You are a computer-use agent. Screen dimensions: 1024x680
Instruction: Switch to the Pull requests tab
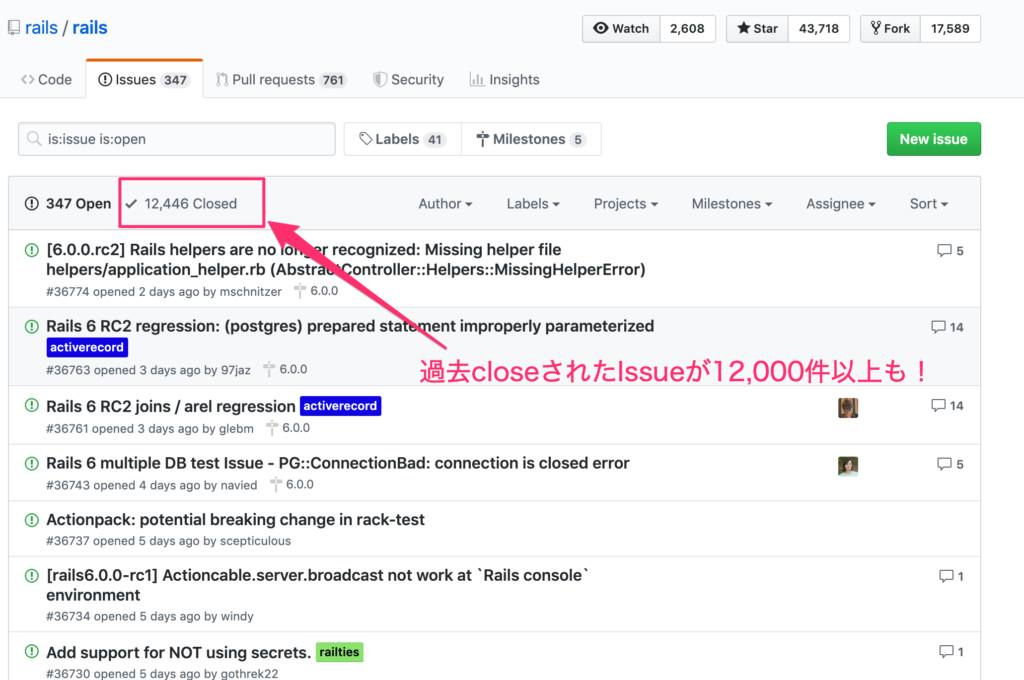point(280,80)
